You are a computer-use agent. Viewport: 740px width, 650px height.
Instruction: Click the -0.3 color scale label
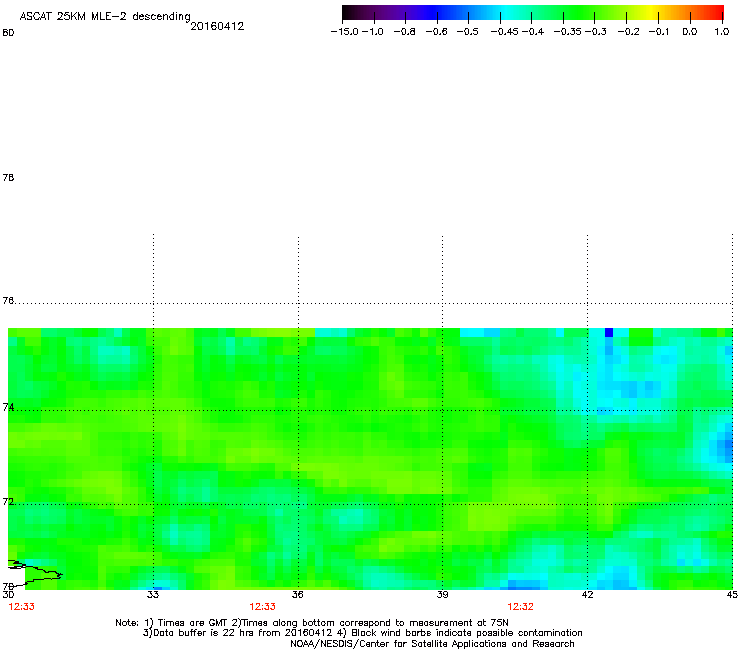point(596,32)
